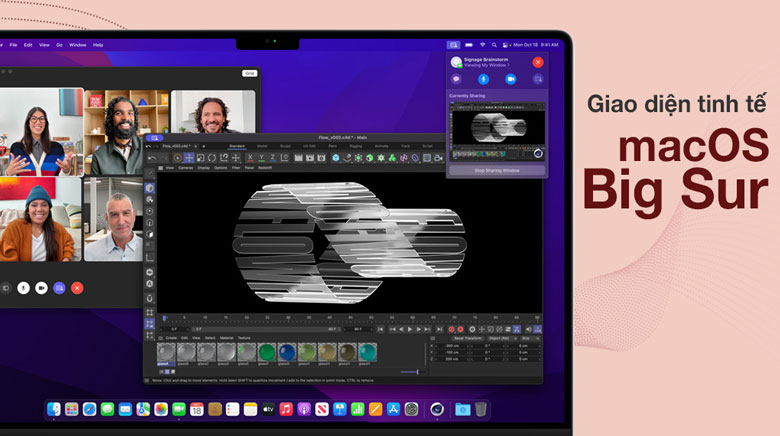Click the timeline playhead at frame 0
780x436 pixels.
coord(165,318)
